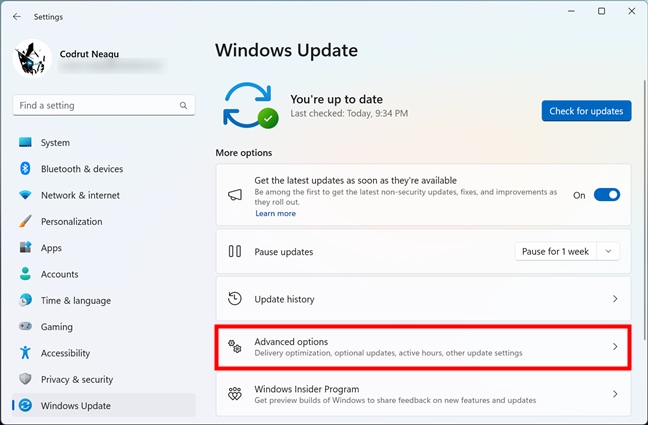Open the System settings category

coord(55,143)
